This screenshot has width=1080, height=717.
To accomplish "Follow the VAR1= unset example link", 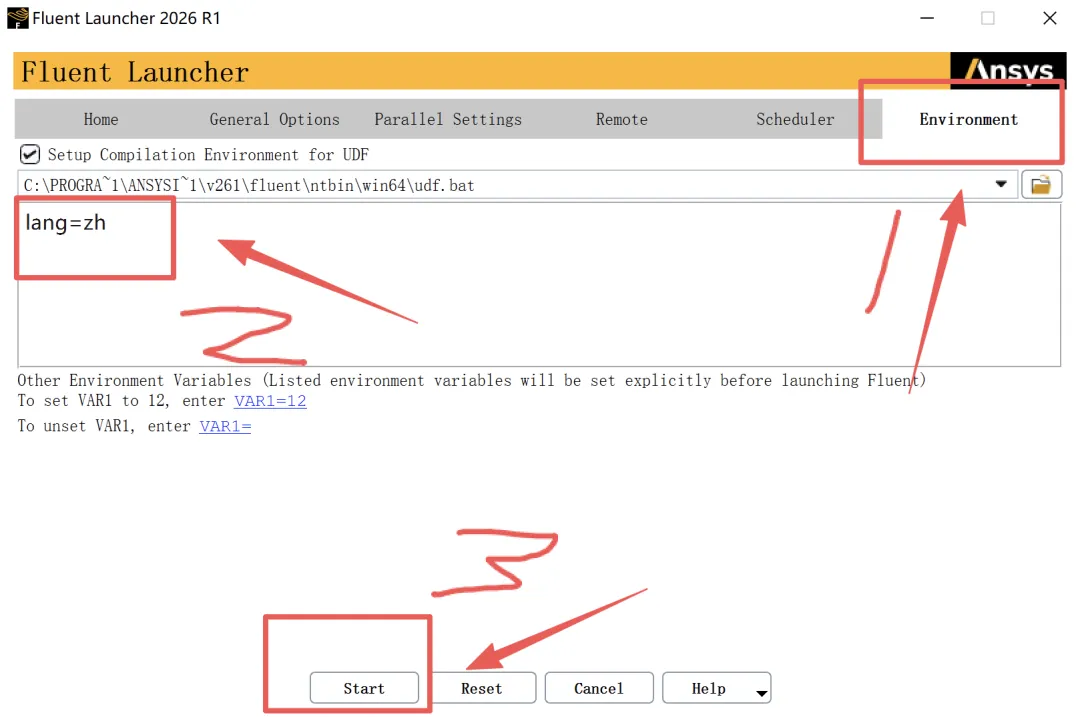I will click(x=225, y=426).
